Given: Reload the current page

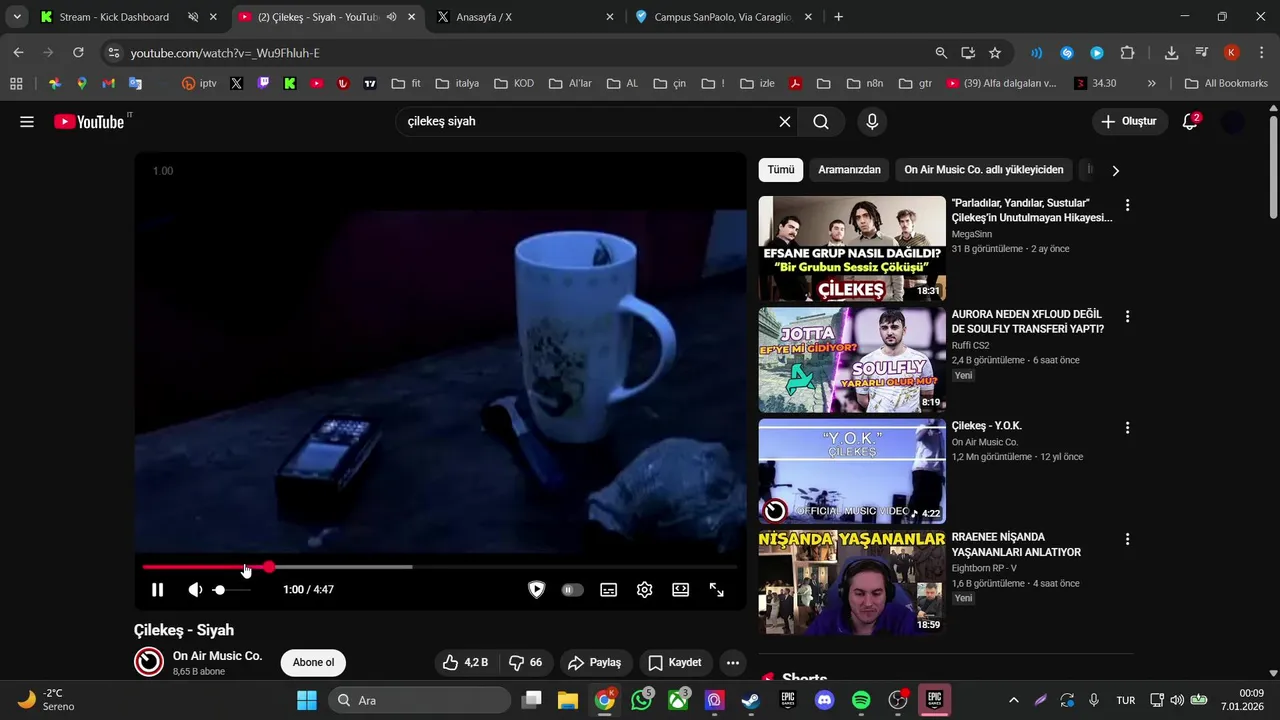Looking at the screenshot, I should (78, 53).
